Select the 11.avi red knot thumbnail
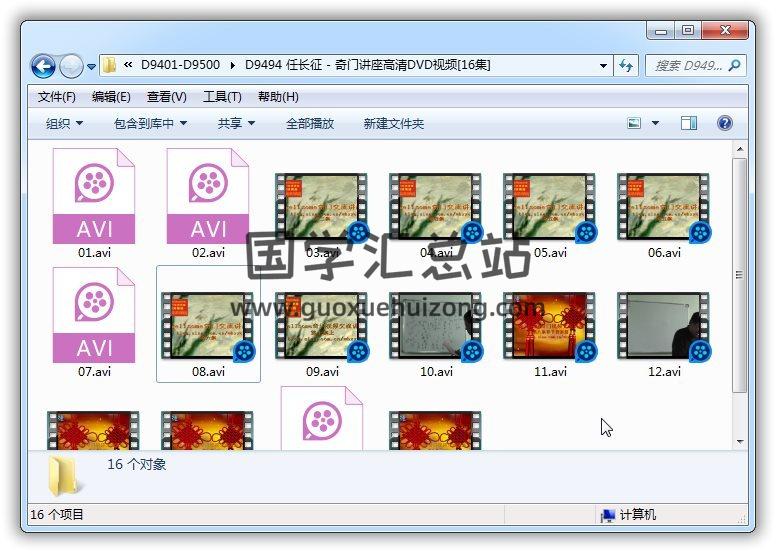 [549, 326]
